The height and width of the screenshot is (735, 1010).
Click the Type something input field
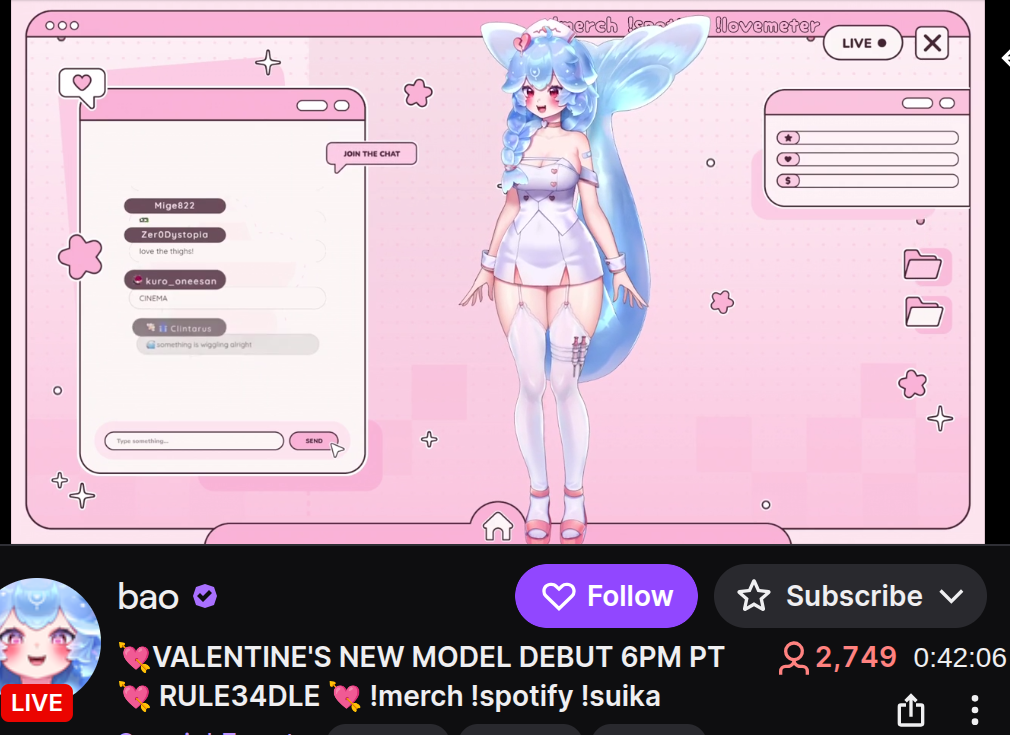tap(194, 441)
